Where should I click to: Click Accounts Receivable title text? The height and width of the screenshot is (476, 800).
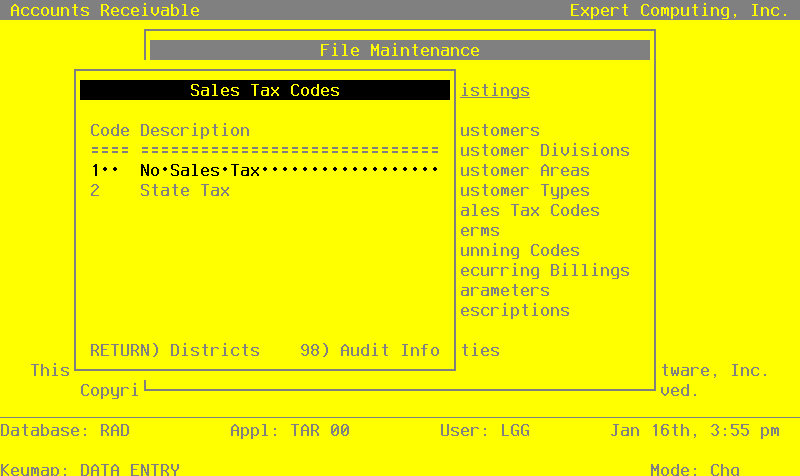[x=105, y=10]
